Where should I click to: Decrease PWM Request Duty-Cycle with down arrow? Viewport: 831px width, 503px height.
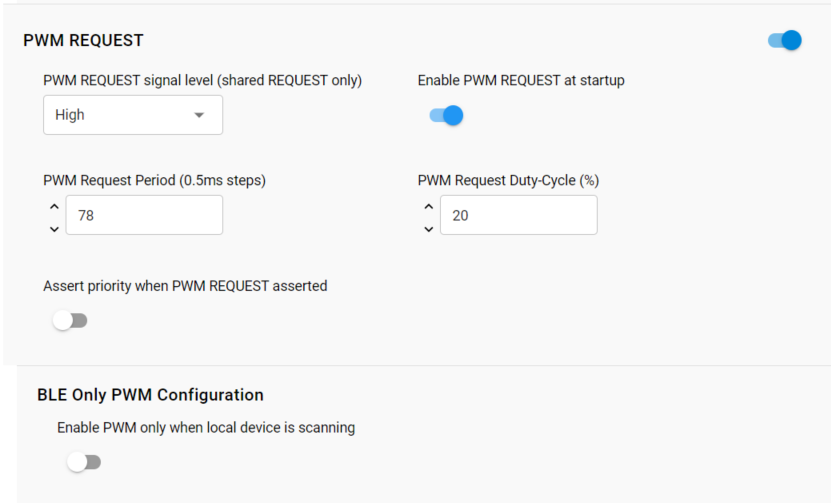(x=428, y=229)
